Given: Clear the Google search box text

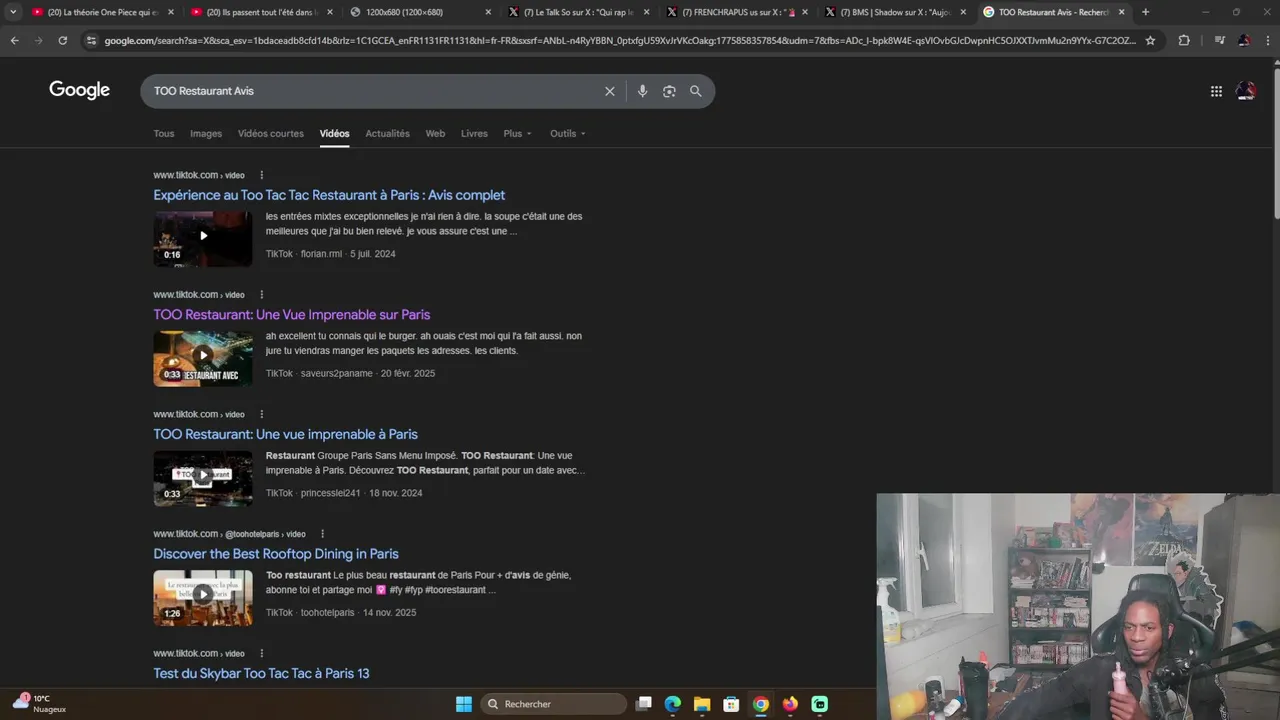Looking at the screenshot, I should [610, 91].
